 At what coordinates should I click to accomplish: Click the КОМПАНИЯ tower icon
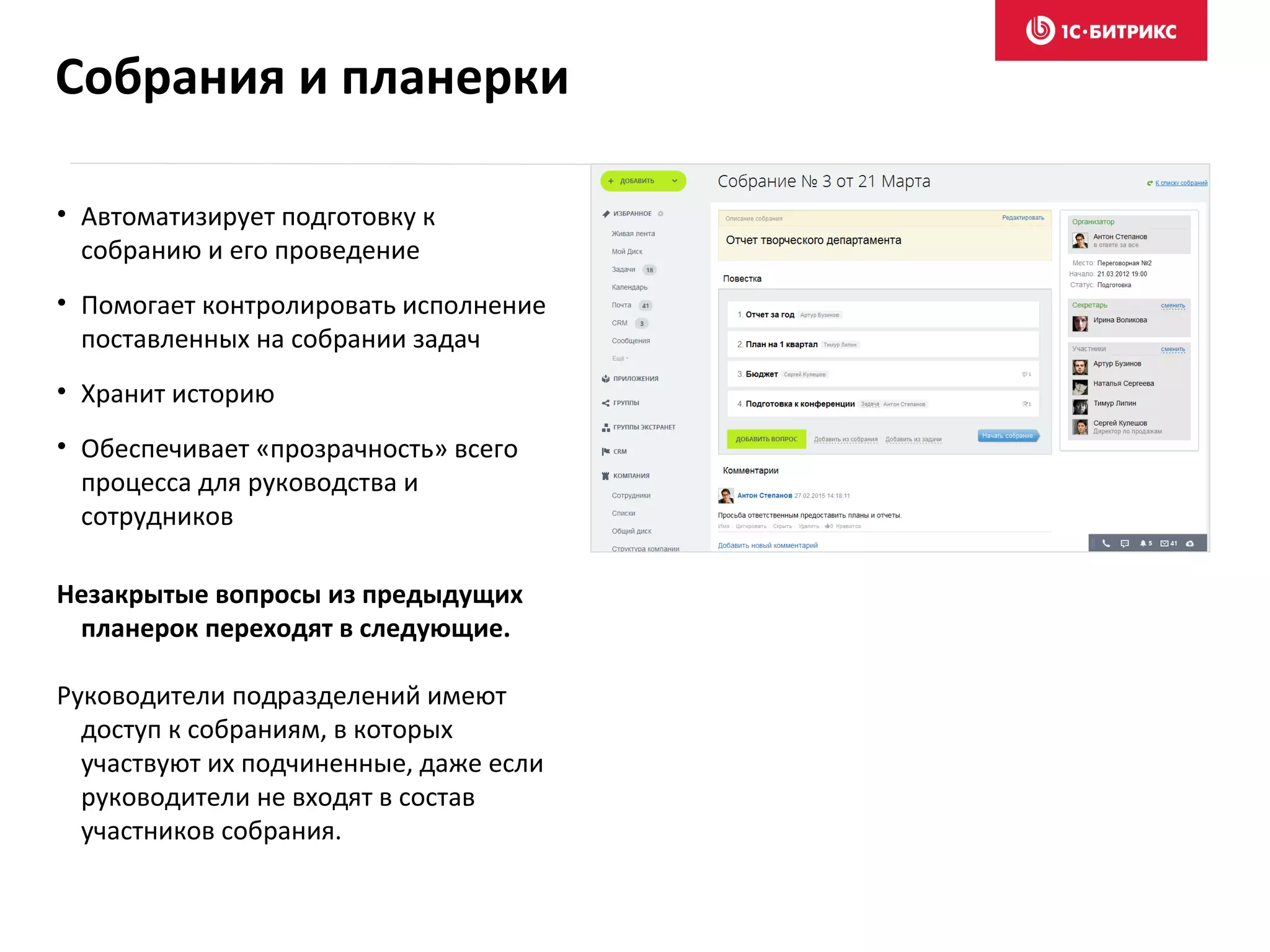point(606,476)
